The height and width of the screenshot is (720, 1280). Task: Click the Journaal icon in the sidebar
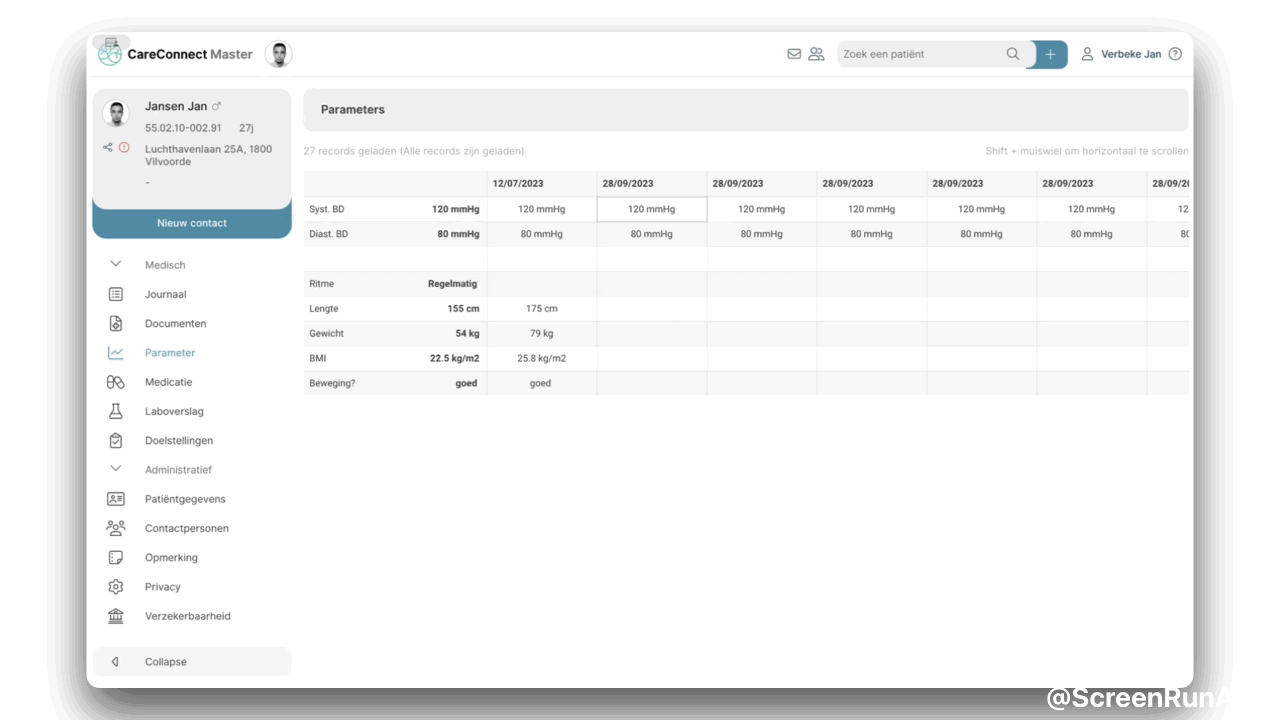tap(115, 294)
